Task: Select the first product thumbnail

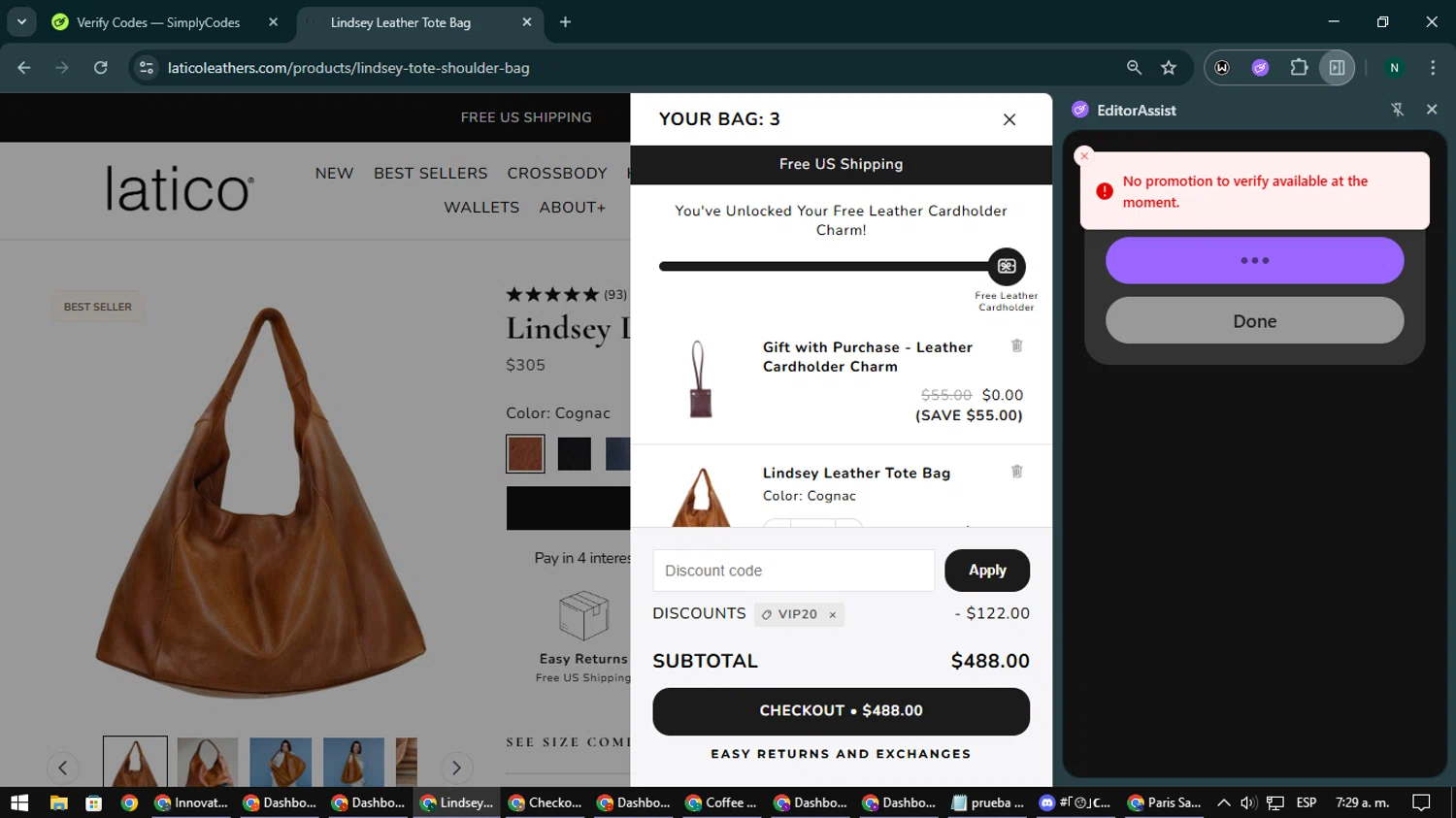Action: point(135,763)
